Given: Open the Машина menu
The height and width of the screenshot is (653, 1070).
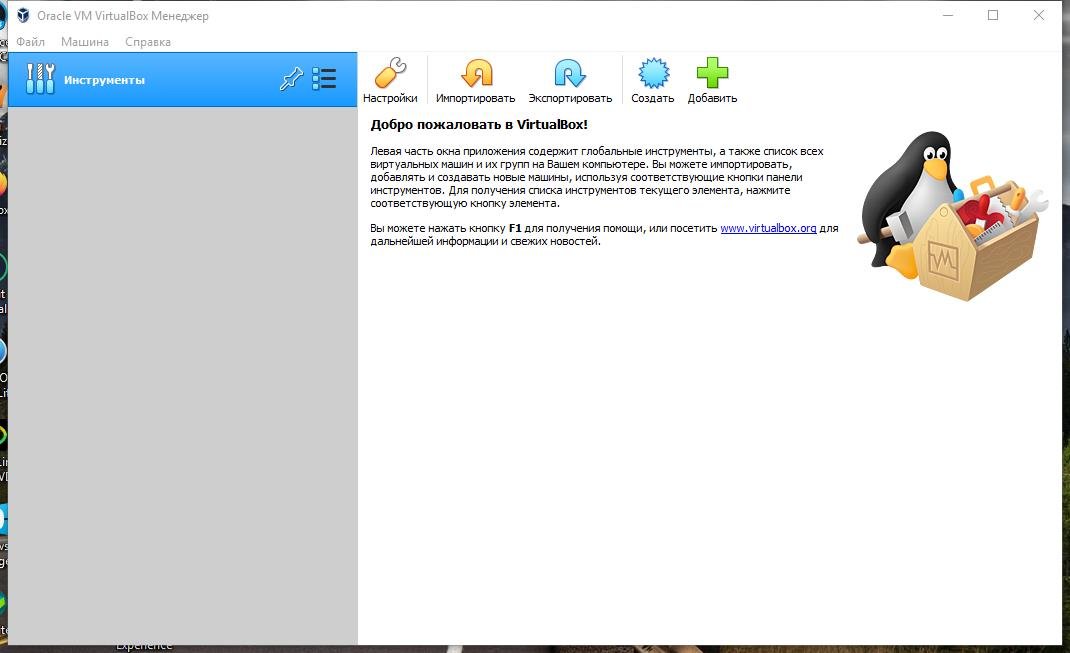Looking at the screenshot, I should [x=85, y=42].
